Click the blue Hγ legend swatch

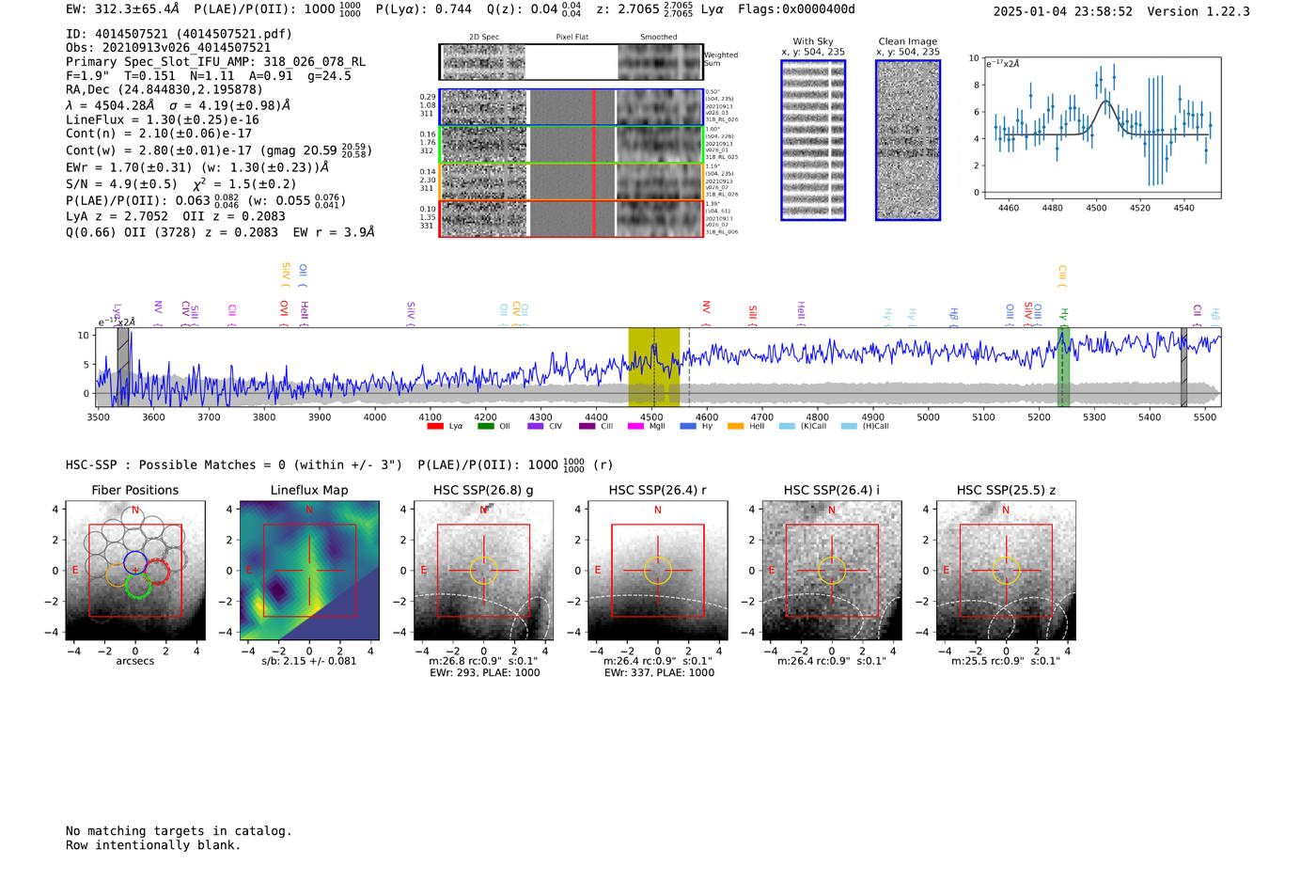pos(688,426)
